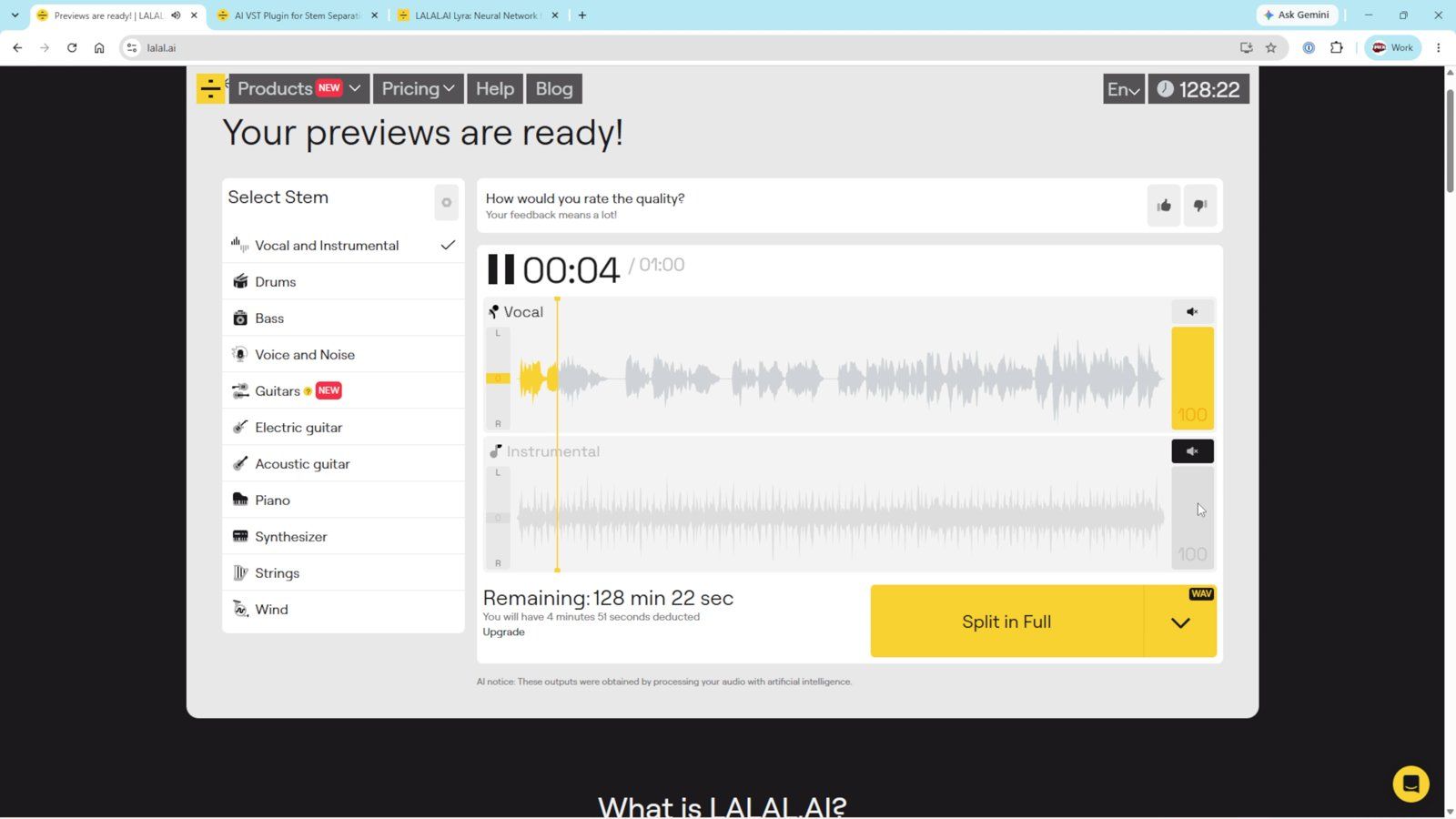The width and height of the screenshot is (1456, 819).
Task: Open the Select Stem settings gear
Action: click(x=446, y=203)
